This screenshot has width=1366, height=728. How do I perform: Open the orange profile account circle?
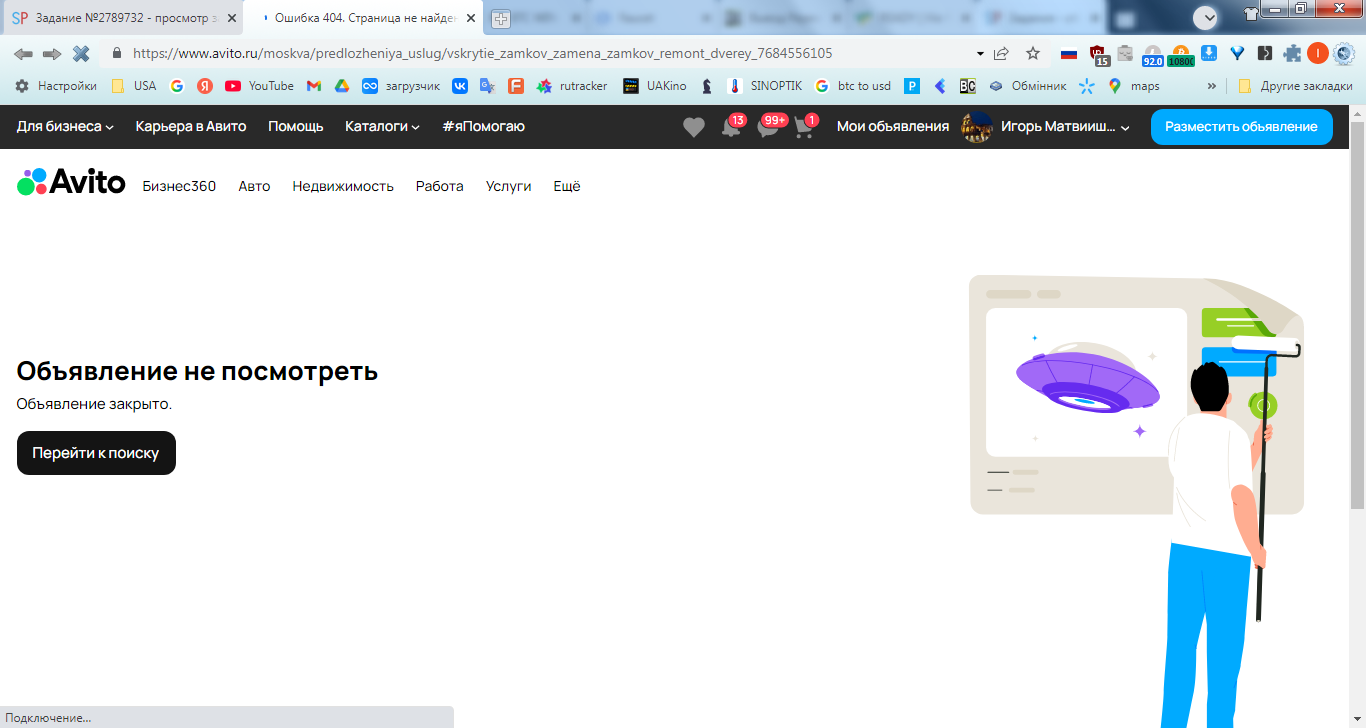pyautogui.click(x=1318, y=54)
